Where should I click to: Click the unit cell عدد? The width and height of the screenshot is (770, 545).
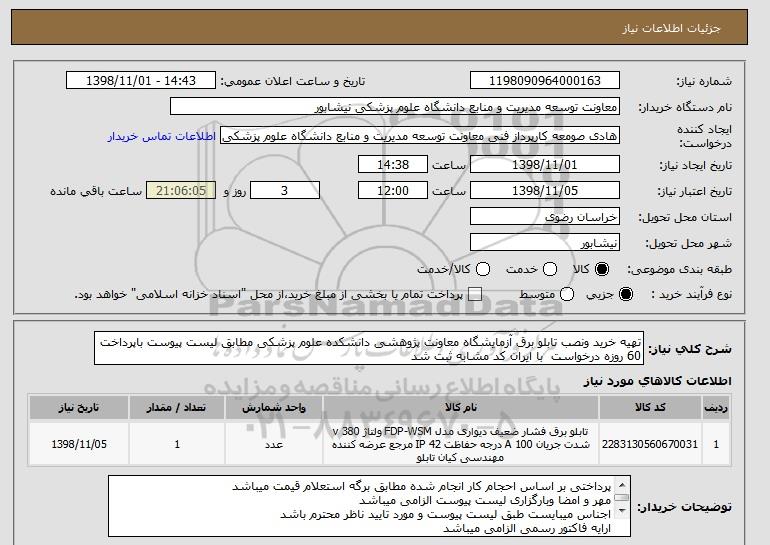(x=274, y=444)
